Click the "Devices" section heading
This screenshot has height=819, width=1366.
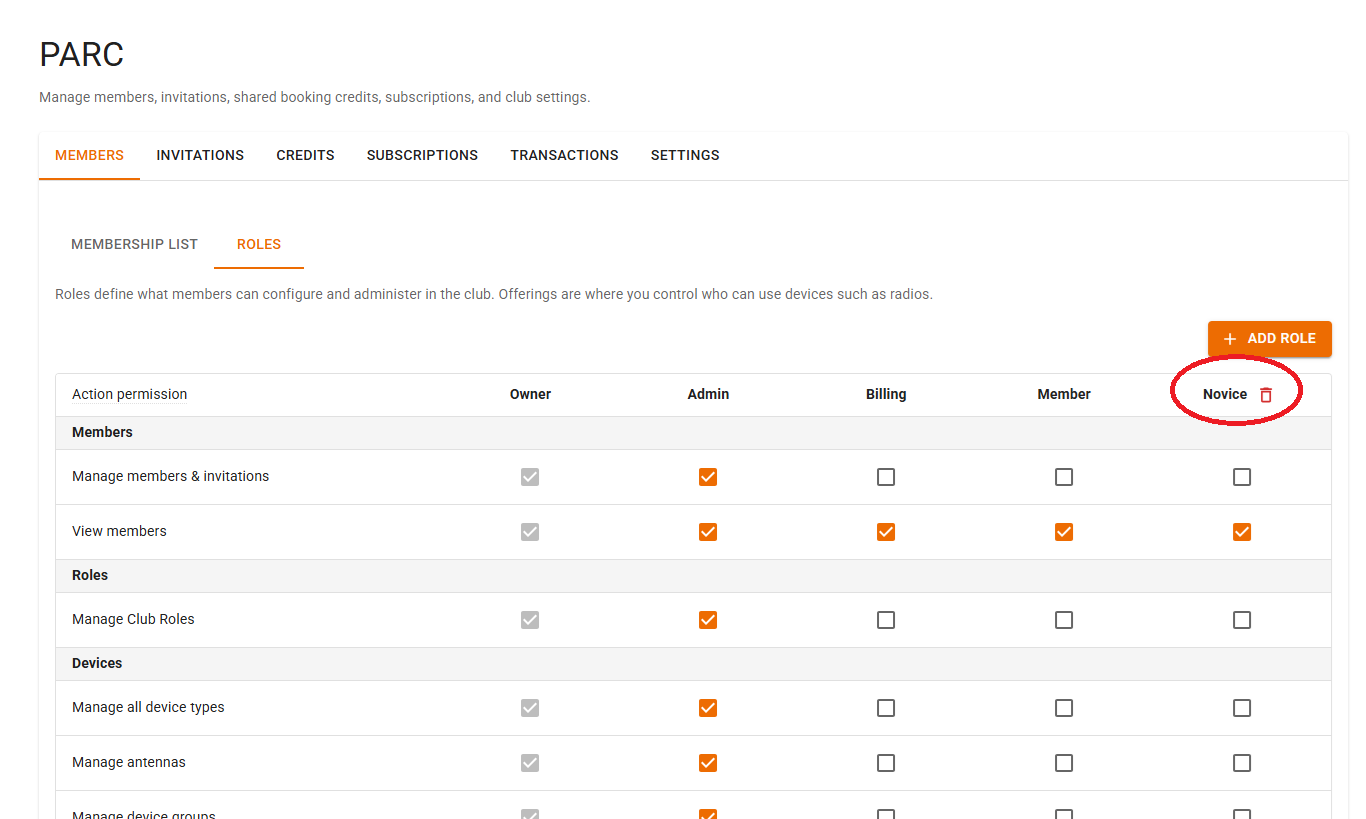pos(97,663)
